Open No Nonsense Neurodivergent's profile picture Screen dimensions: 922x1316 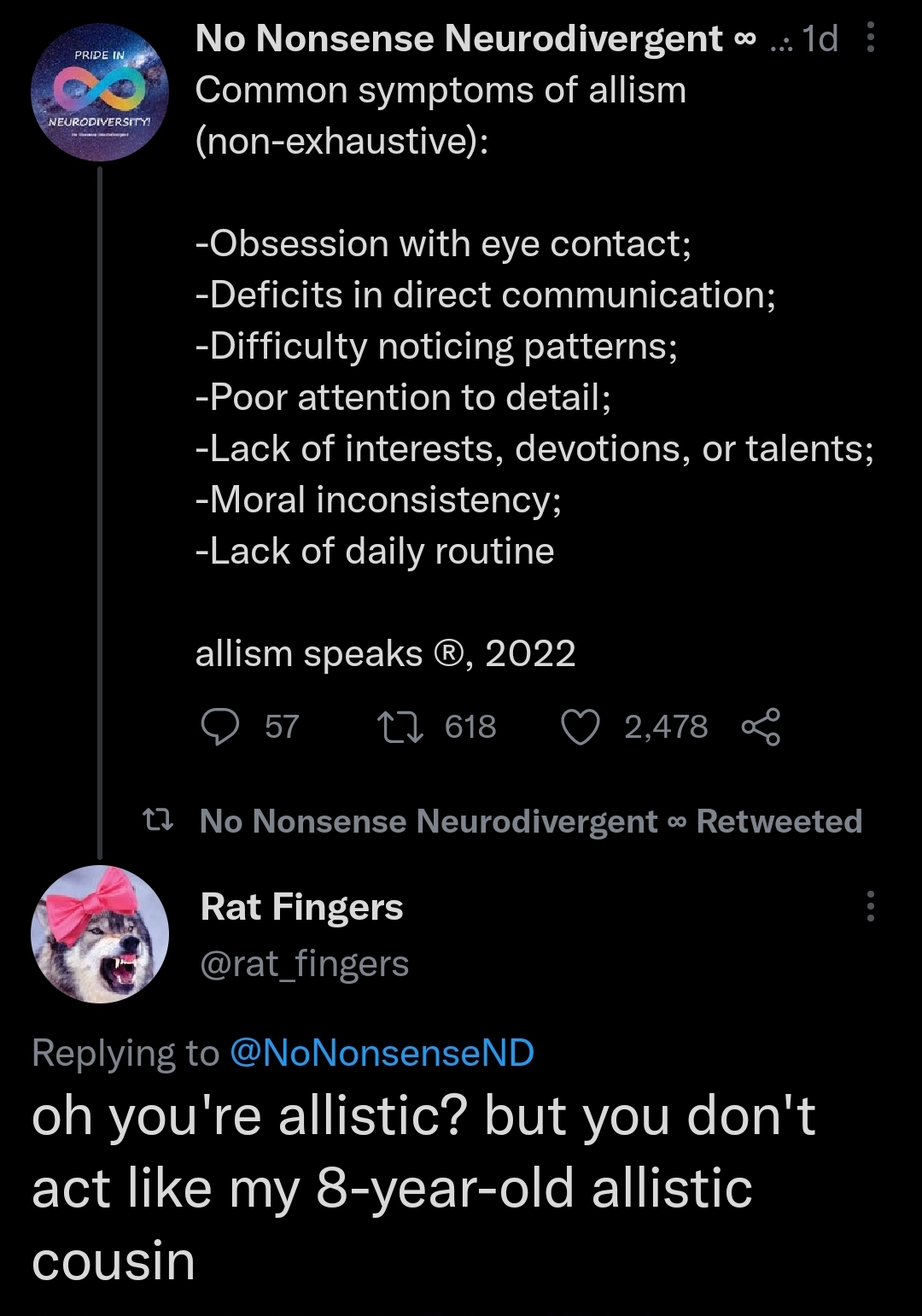[99, 92]
